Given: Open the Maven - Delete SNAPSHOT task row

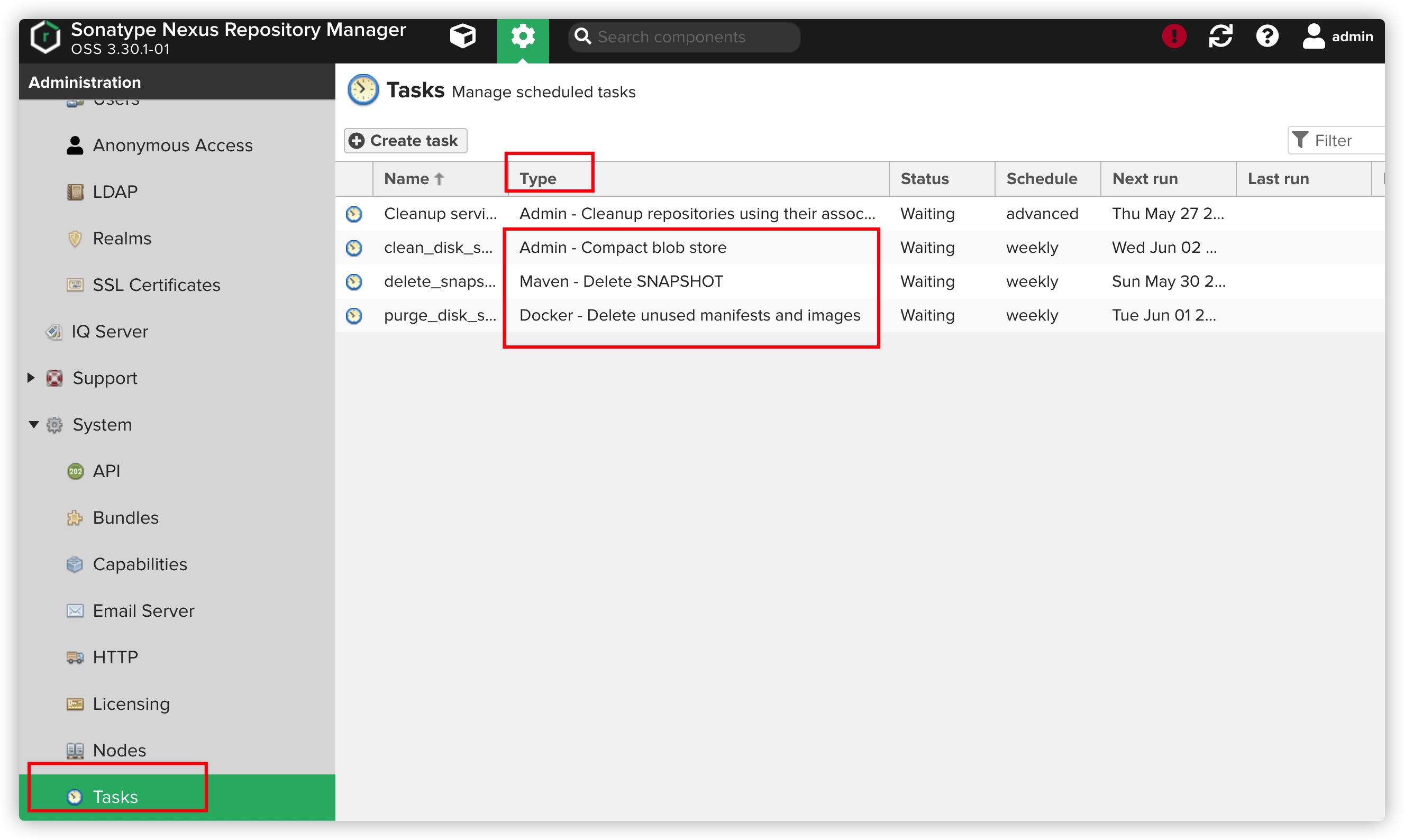Looking at the screenshot, I should click(x=621, y=281).
